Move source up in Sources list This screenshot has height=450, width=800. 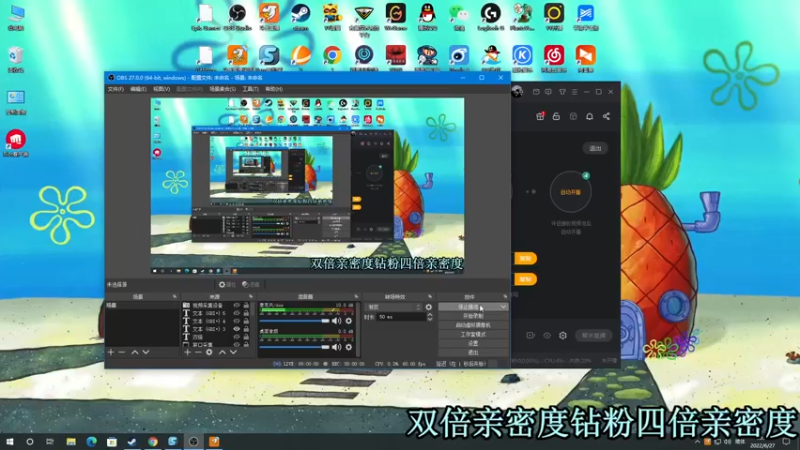(x=222, y=352)
